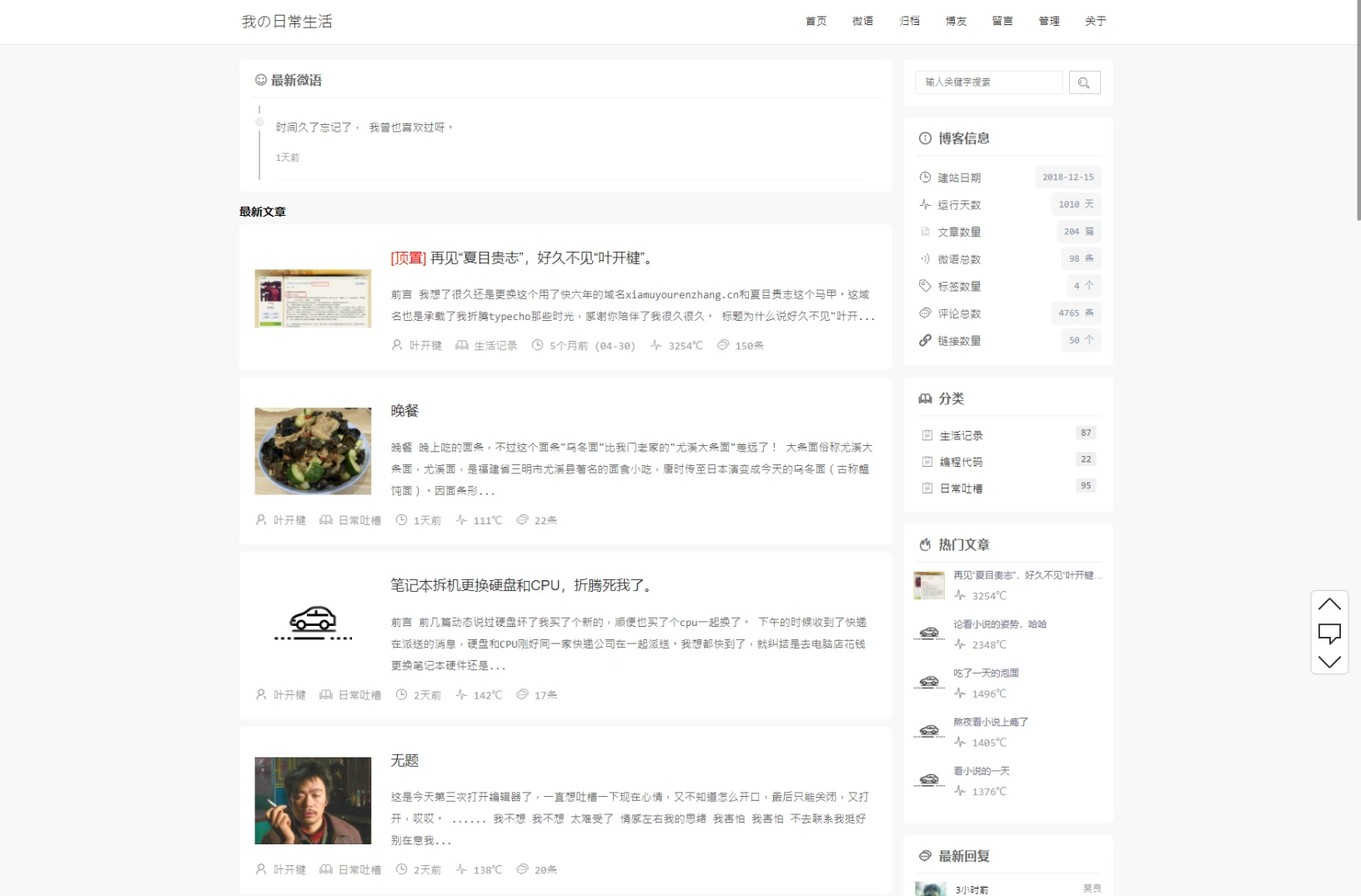Select the 编程代码 category
Viewport: 1361px width, 896px height.
tap(961, 462)
